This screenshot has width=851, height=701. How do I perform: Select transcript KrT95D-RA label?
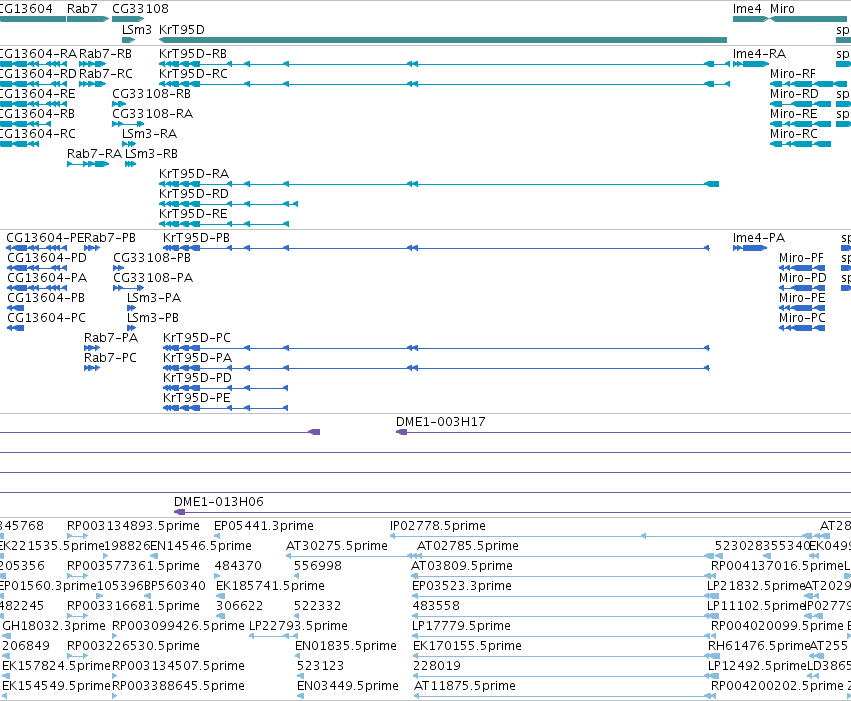click(194, 174)
